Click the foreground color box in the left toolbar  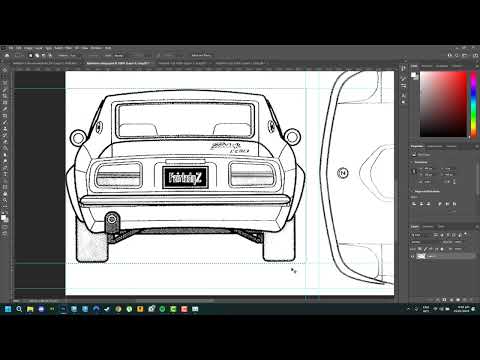(3, 217)
